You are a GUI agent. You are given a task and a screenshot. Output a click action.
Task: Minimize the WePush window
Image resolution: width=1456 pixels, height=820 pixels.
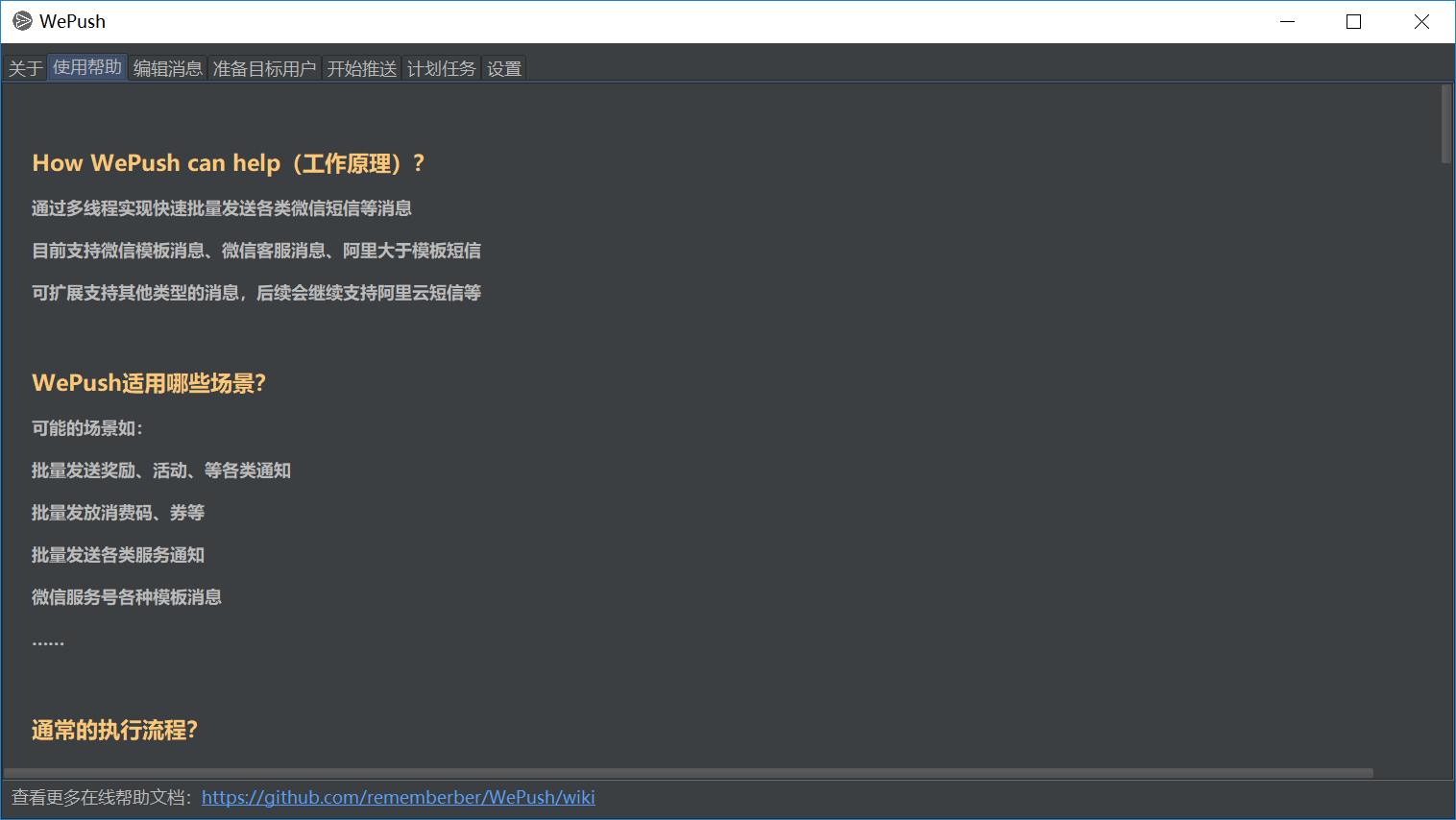1288,21
